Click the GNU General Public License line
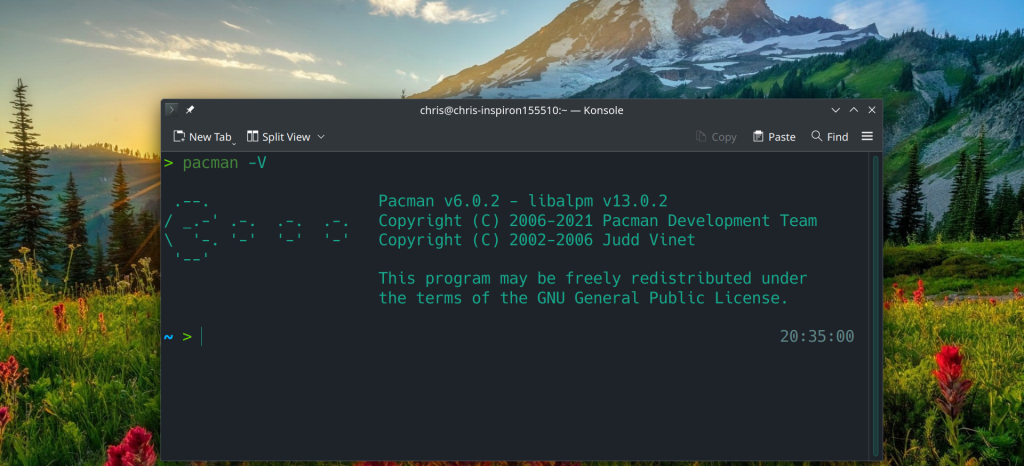Screen dimensions: 1024x466 pos(583,298)
